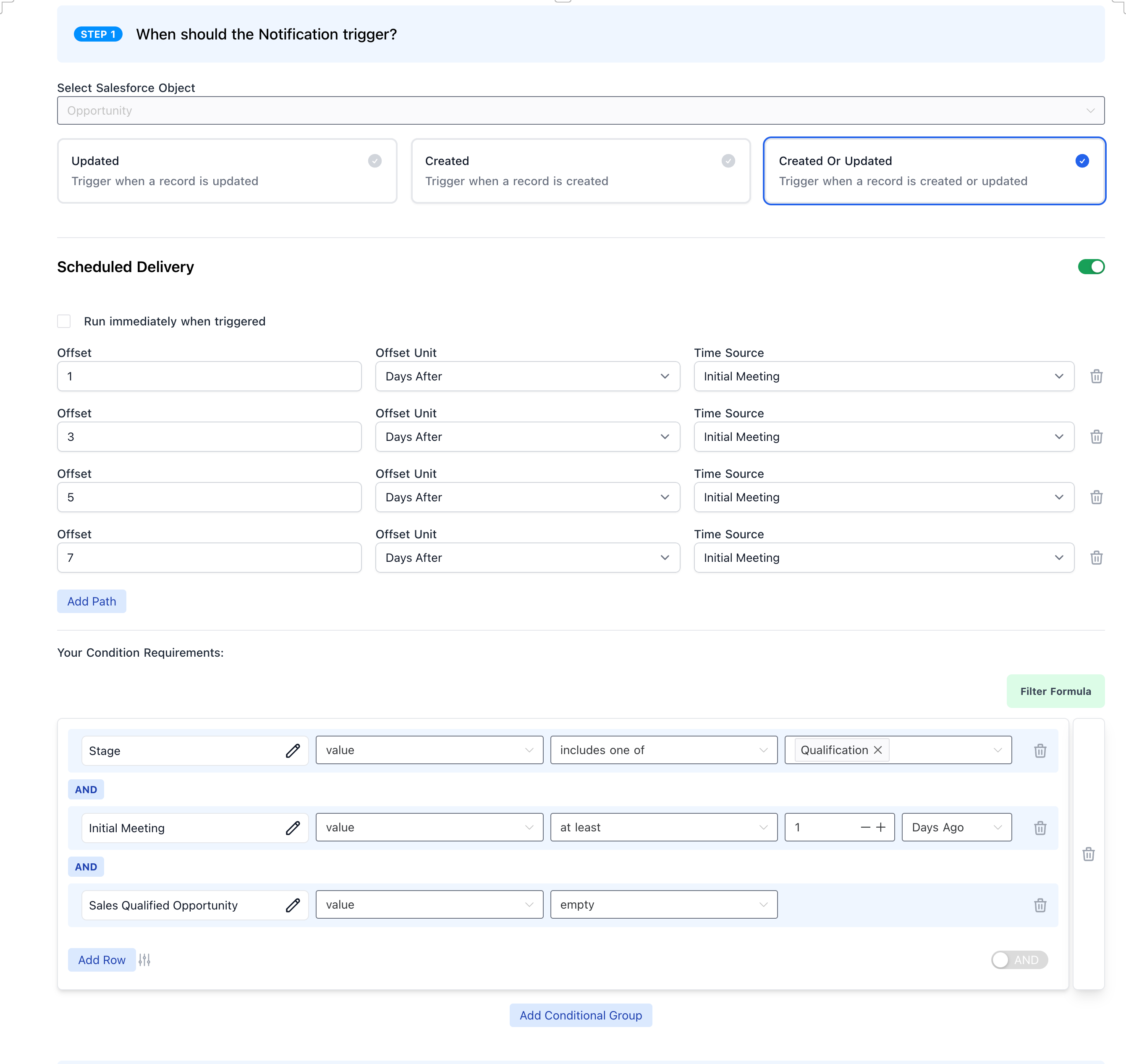1126x1064 pixels.
Task: Turn off the Scheduled Delivery toggle
Action: (x=1091, y=267)
